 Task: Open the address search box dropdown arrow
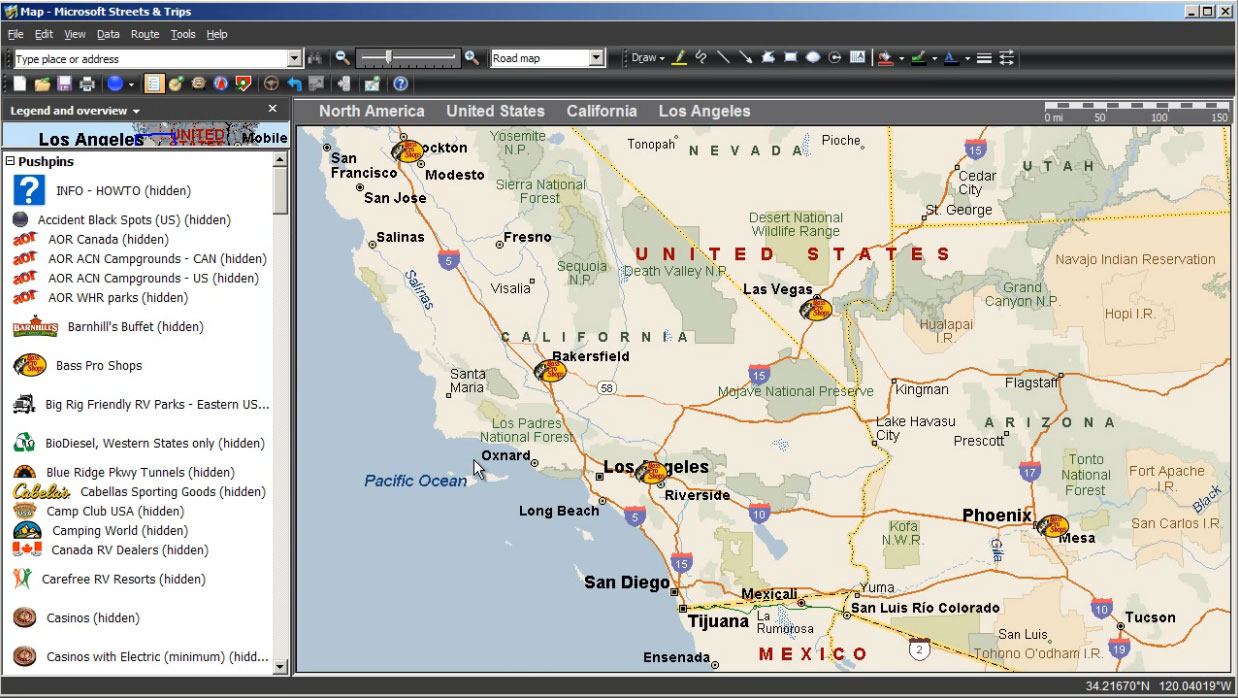[294, 59]
